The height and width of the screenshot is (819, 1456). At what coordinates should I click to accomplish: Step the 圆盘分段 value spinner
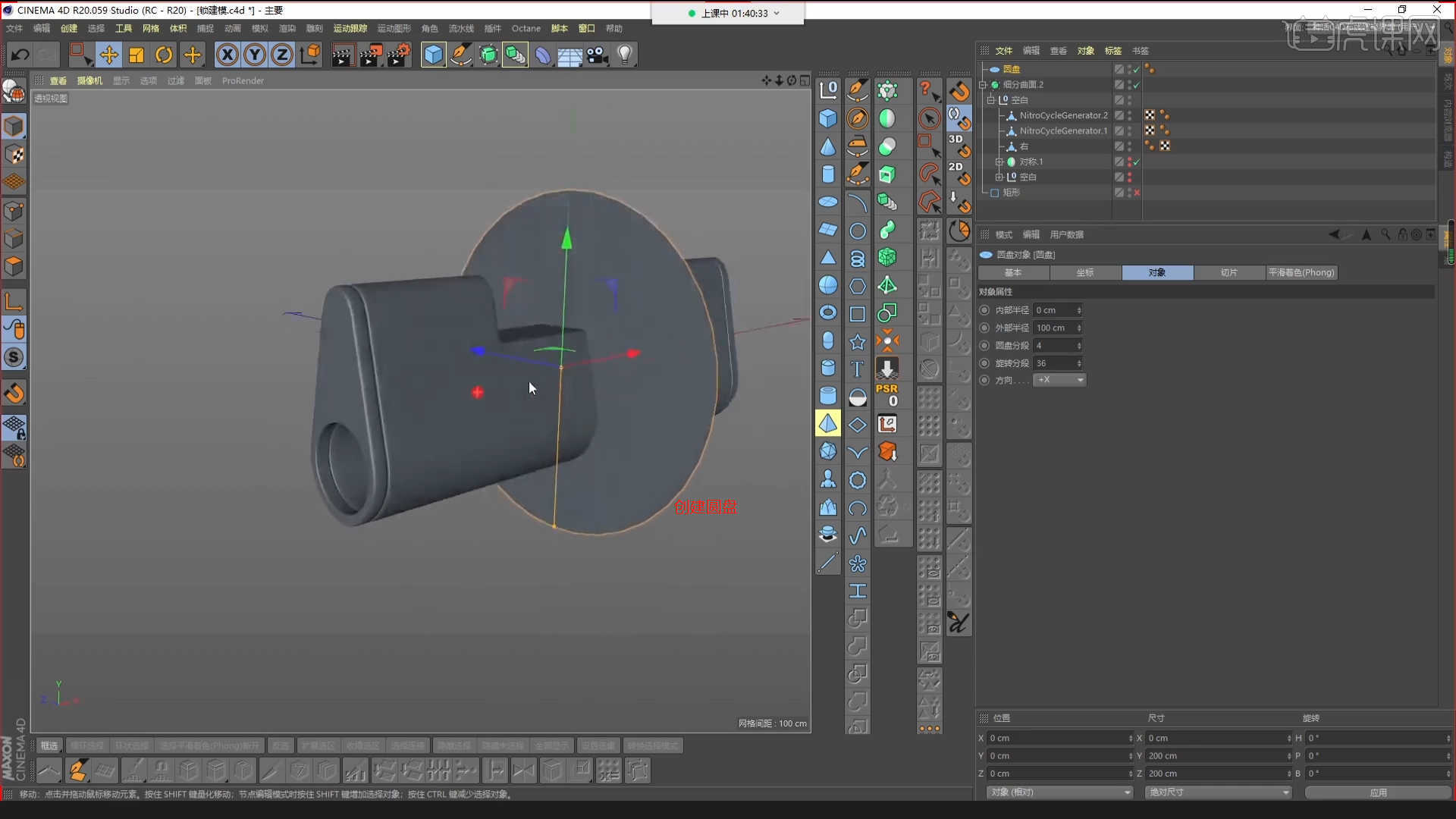[1079, 346]
